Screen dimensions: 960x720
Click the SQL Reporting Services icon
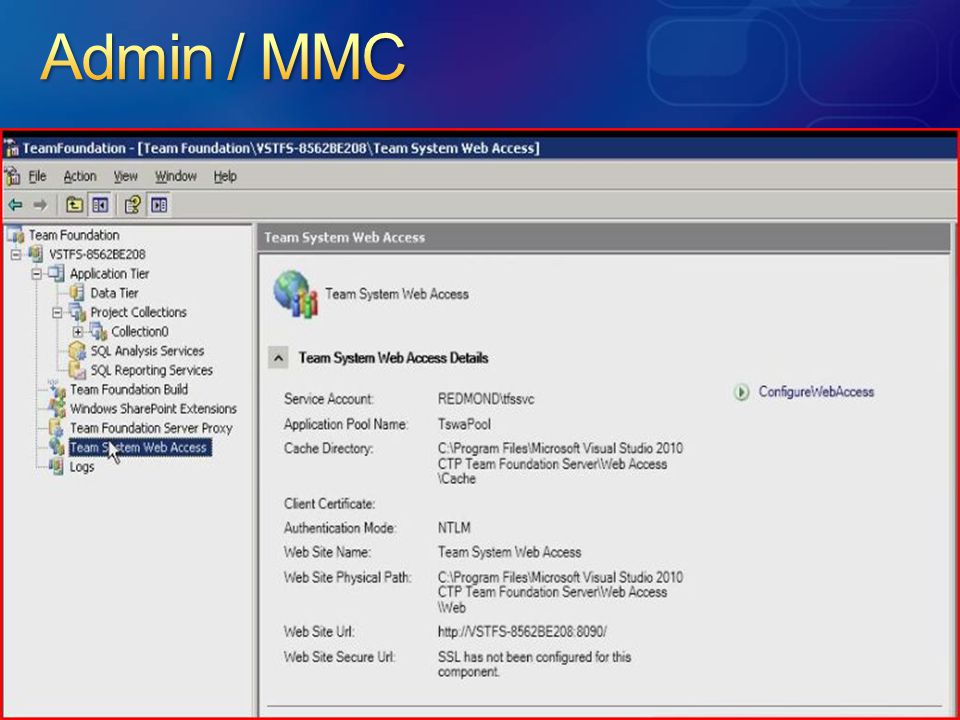point(77,370)
